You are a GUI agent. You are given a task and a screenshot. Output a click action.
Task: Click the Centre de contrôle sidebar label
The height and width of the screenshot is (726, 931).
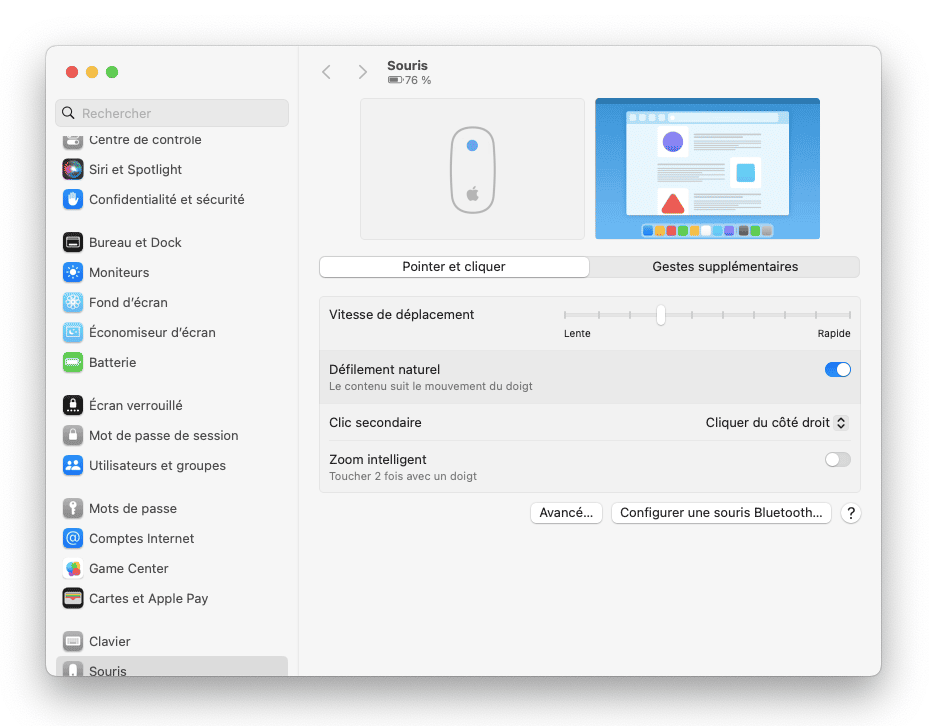coord(145,140)
